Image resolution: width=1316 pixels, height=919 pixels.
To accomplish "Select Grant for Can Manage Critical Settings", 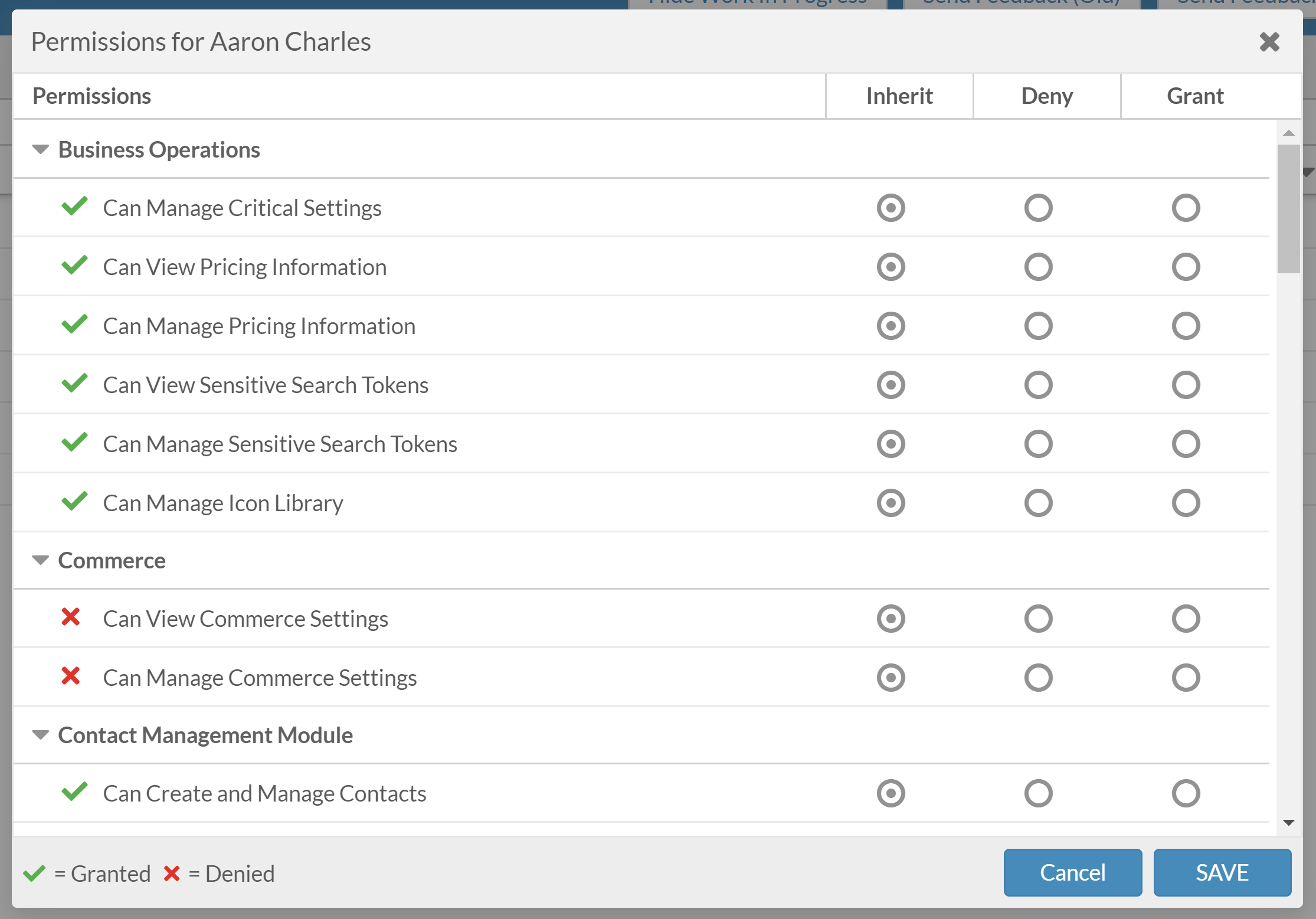I will point(1186,208).
